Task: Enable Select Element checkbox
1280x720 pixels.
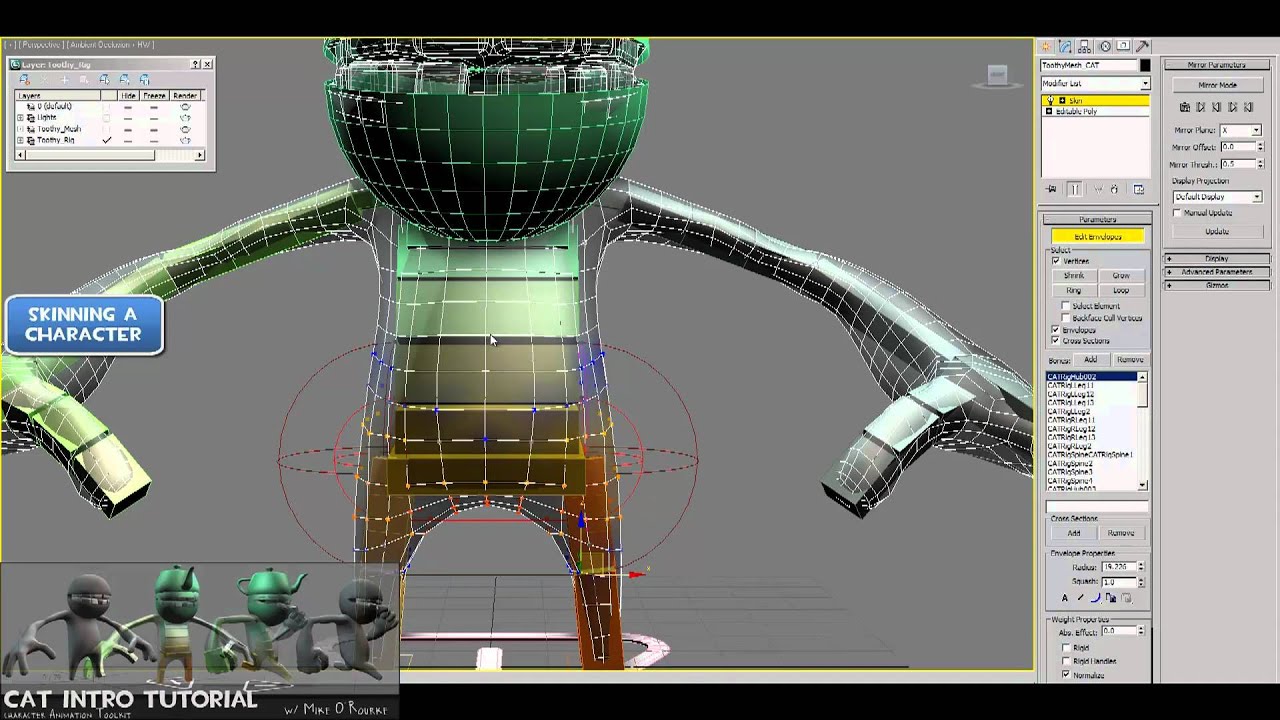Action: point(1066,306)
